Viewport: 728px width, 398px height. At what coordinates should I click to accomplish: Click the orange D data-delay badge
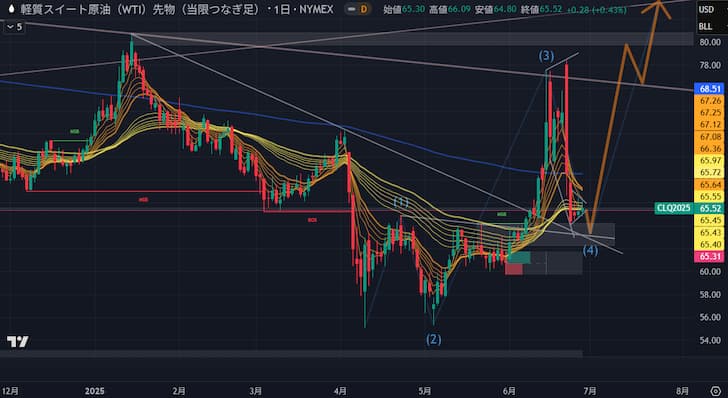[x=364, y=9]
